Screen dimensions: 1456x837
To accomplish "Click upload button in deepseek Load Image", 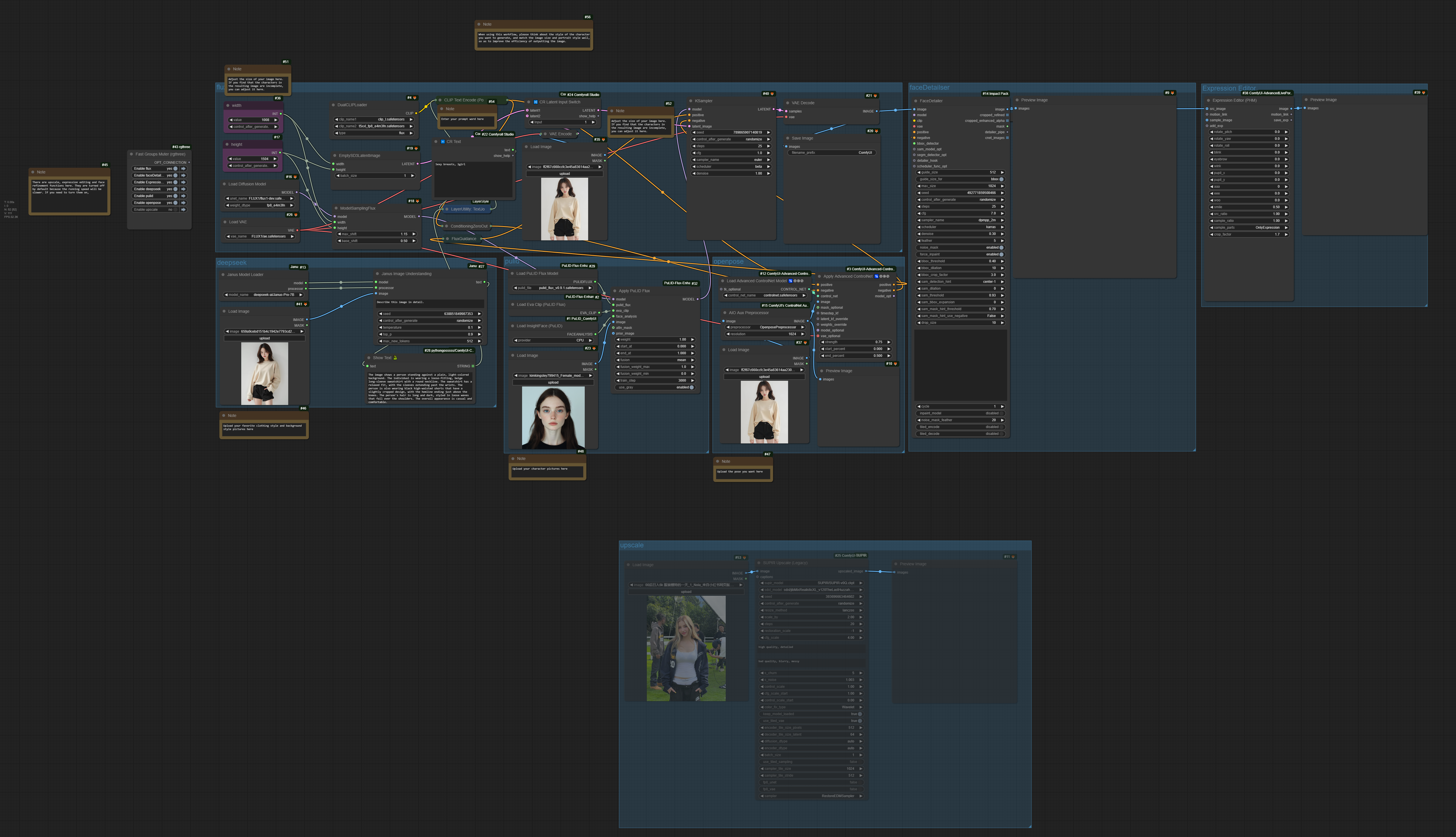I will coord(264,339).
